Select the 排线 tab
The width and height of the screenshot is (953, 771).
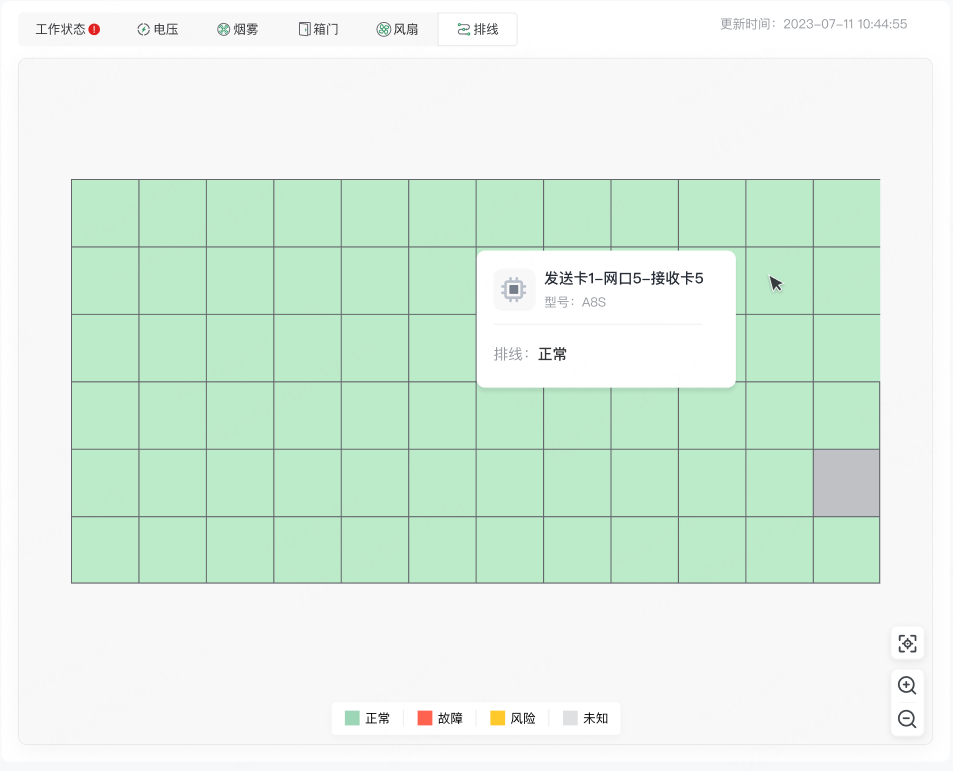tap(478, 29)
